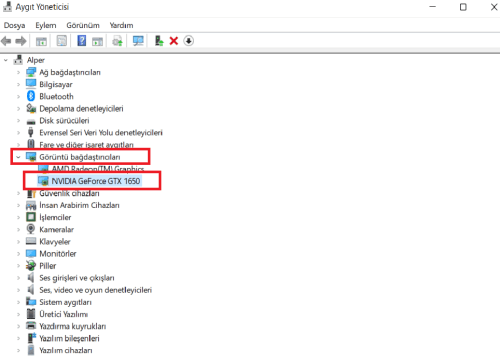The height and width of the screenshot is (363, 500).
Task: Expand the Monitörler category
Action: point(19,254)
